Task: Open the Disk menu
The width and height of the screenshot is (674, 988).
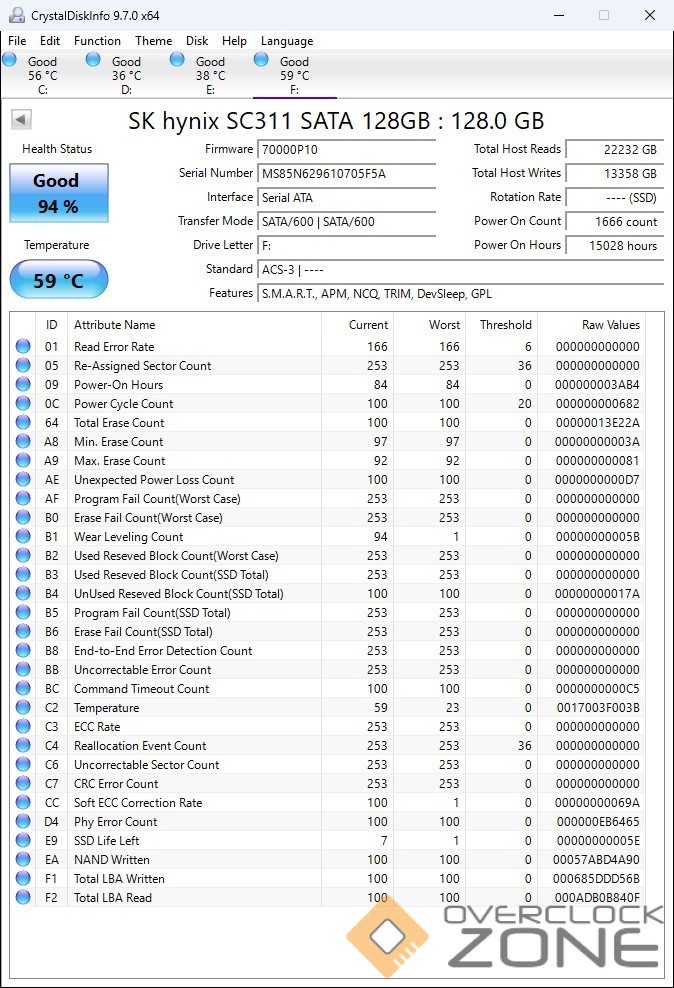Action: point(197,41)
